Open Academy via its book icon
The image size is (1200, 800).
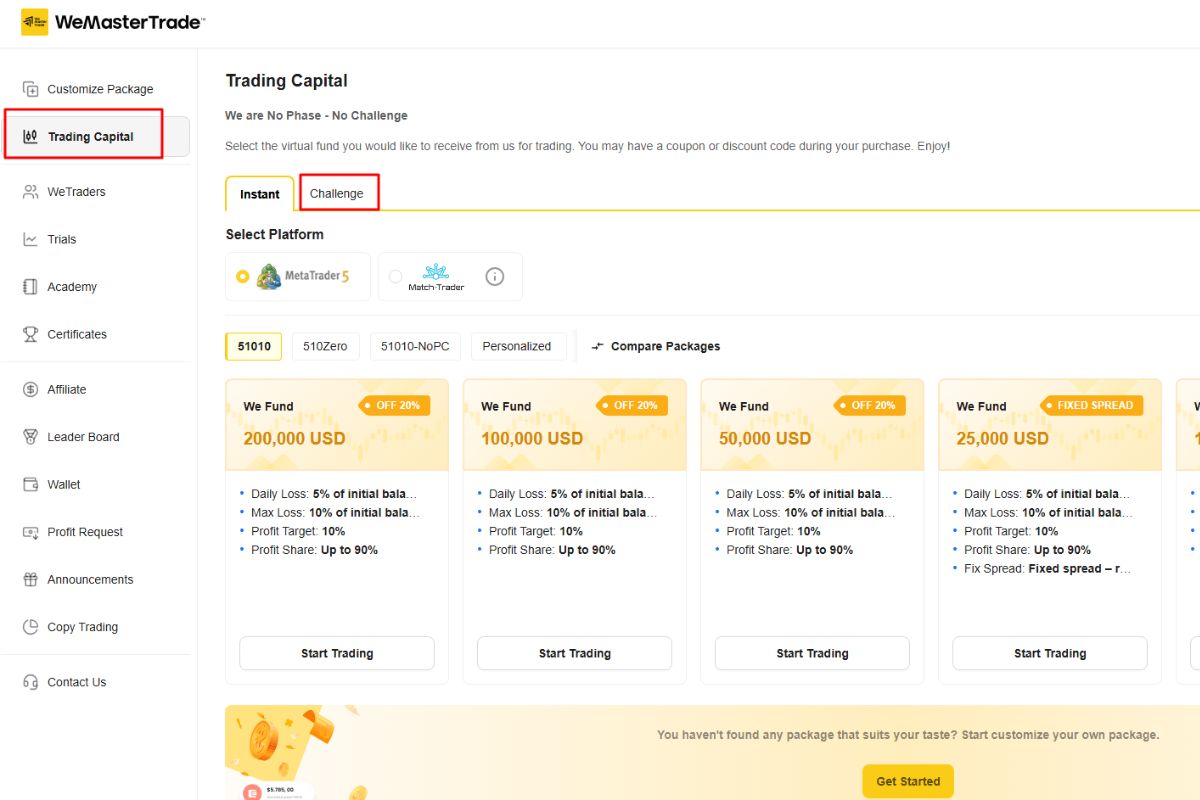click(x=30, y=287)
